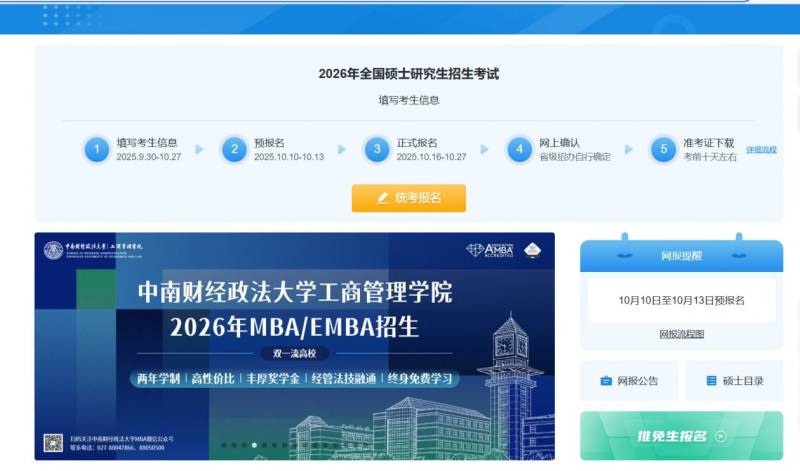800x471 pixels.
Task: Click the step 1 circle icon
Action: 96,150
